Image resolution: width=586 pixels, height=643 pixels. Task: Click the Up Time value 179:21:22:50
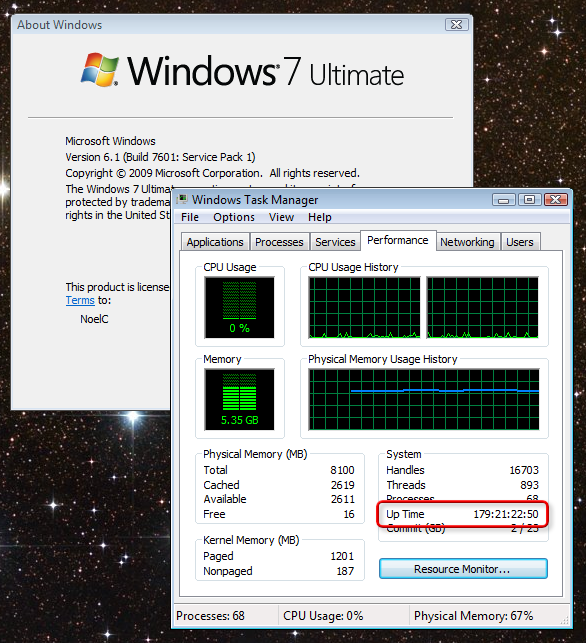(x=506, y=514)
